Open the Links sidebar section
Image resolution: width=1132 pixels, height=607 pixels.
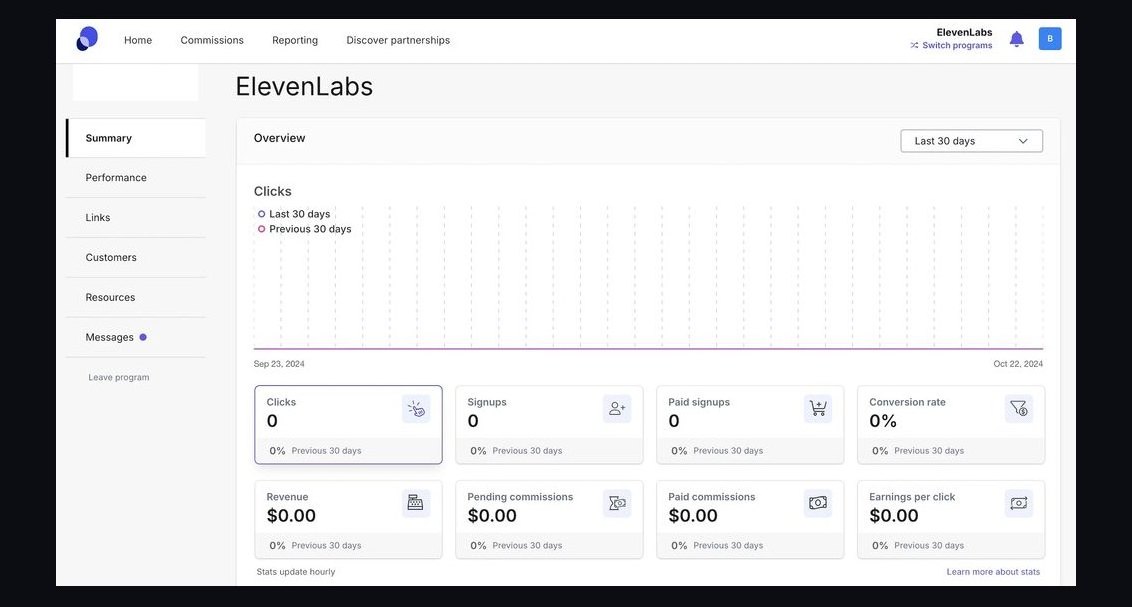pos(136,217)
